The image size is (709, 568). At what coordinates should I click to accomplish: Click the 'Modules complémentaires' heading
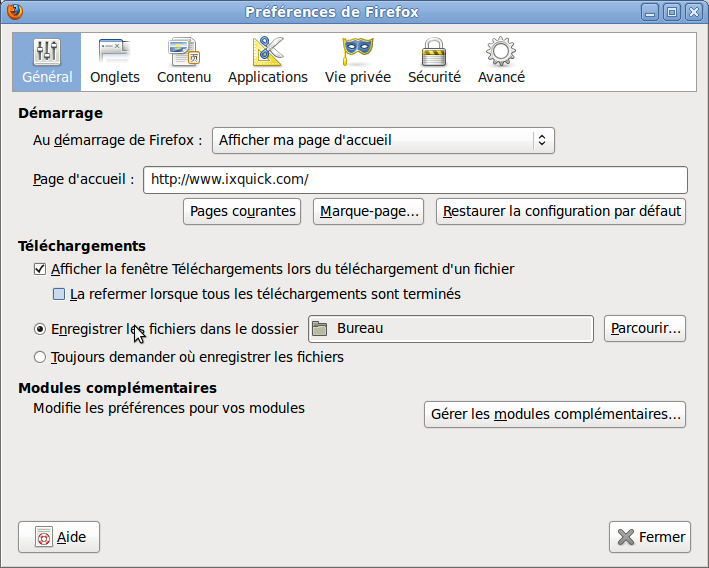tap(118, 388)
